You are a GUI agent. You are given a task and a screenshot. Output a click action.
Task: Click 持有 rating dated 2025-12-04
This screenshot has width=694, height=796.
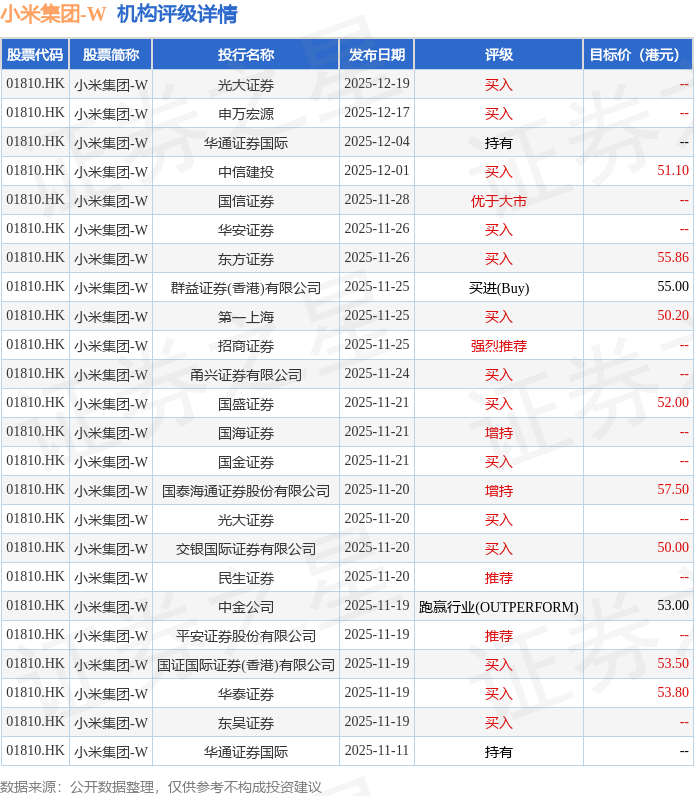click(499, 143)
